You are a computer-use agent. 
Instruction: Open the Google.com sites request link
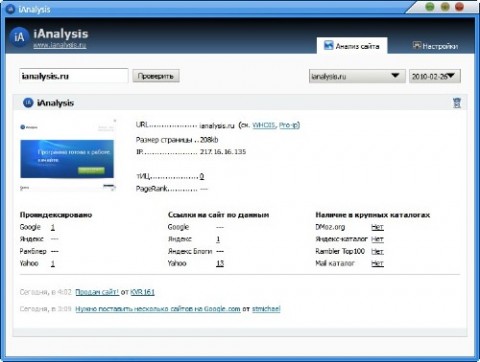[x=158, y=309]
